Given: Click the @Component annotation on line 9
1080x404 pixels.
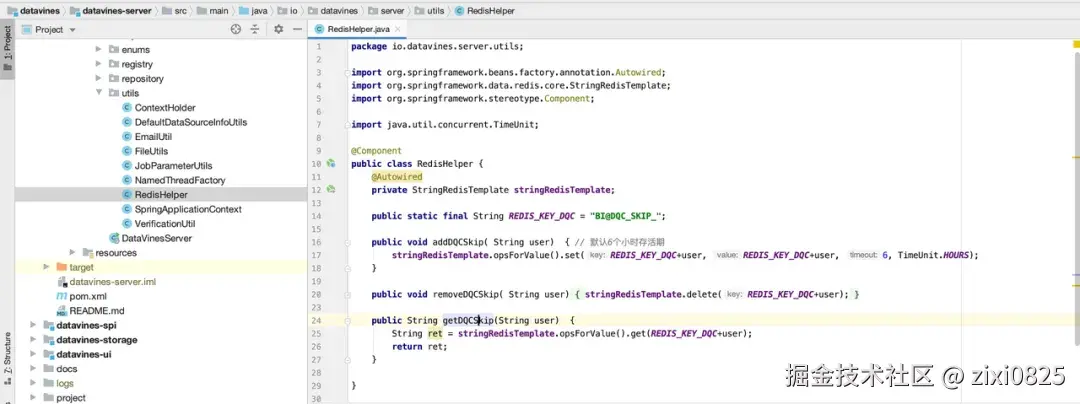Looking at the screenshot, I should [x=376, y=151].
